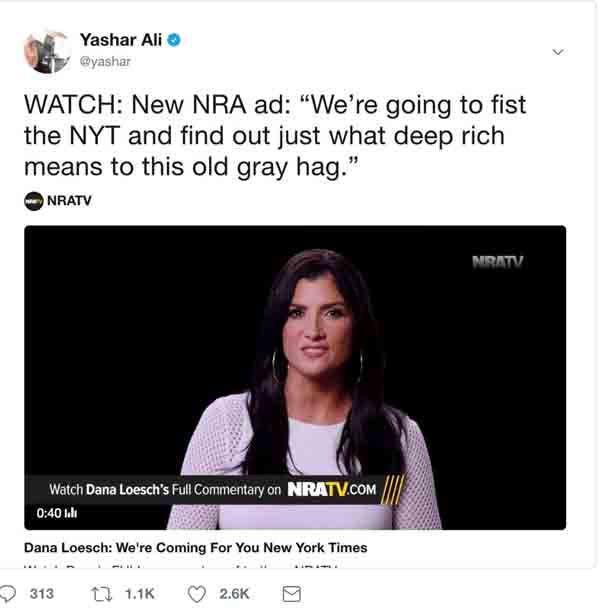This screenshot has height=614, width=600.
Task: Click the NRATV watermark in video
Action: point(497,262)
